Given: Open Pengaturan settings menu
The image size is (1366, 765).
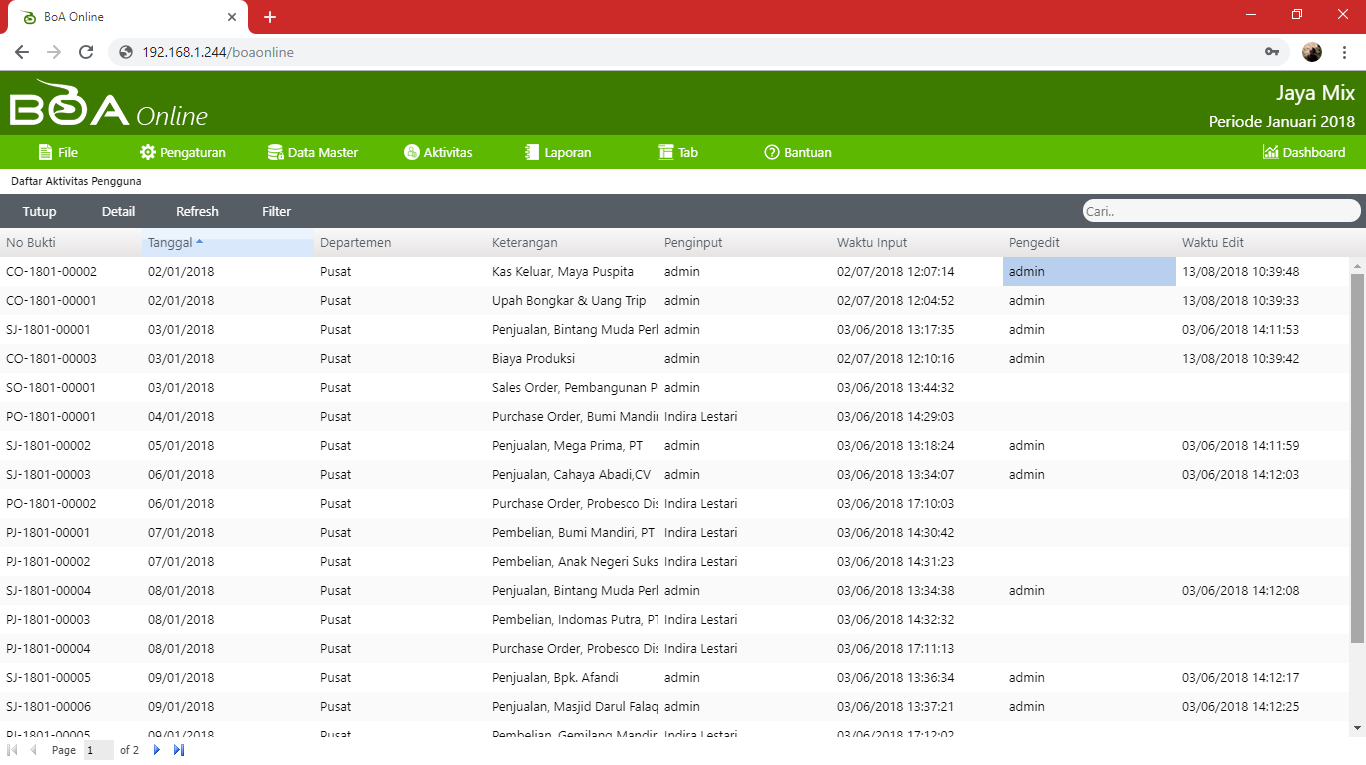Looking at the screenshot, I should click(183, 152).
